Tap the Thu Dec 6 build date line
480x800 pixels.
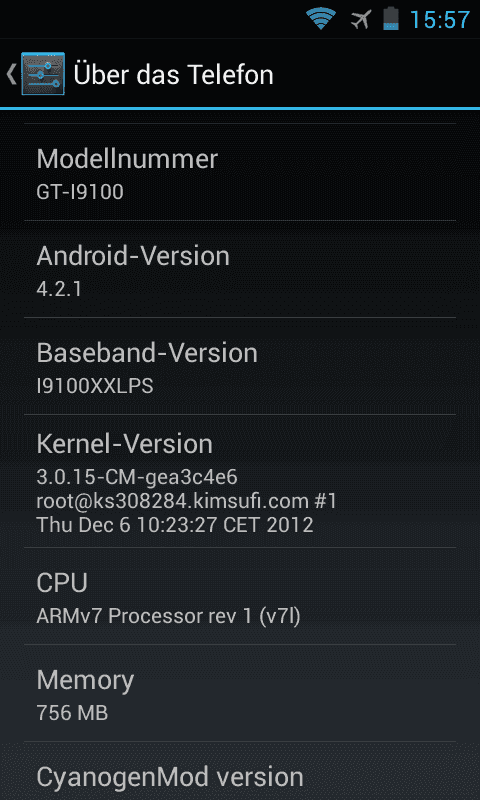[175, 525]
